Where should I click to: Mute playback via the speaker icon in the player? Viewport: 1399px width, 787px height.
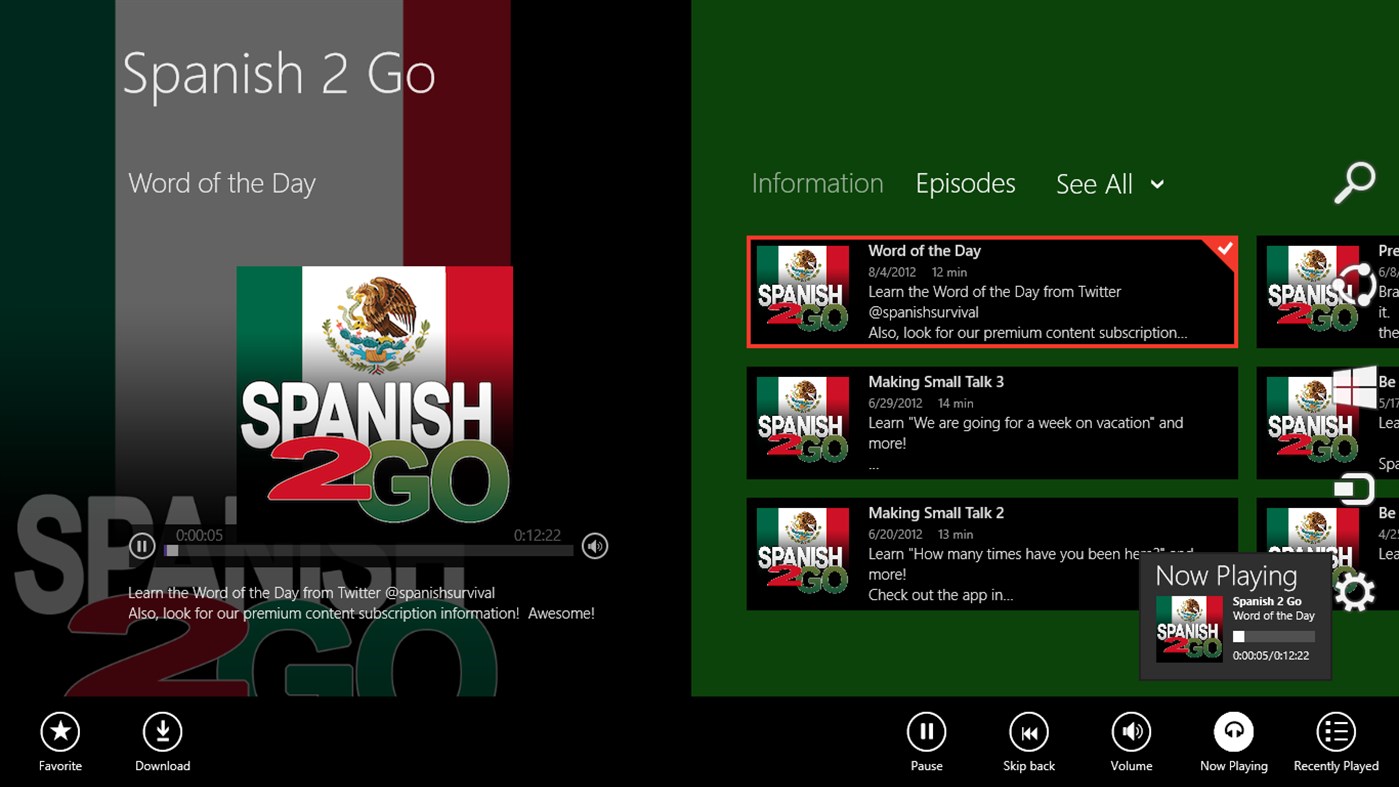(594, 546)
